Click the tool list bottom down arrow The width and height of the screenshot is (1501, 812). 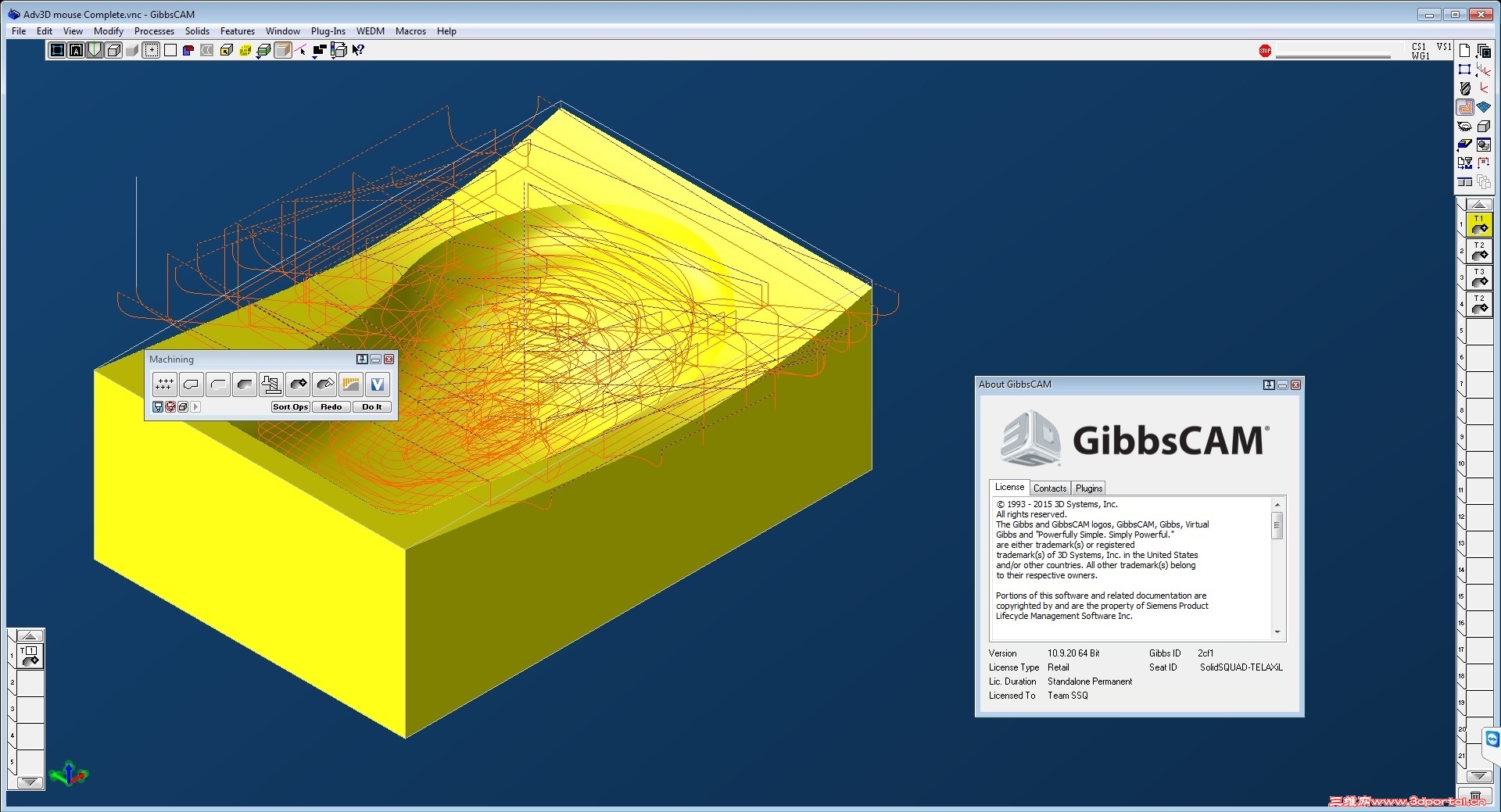pyautogui.click(x=30, y=782)
